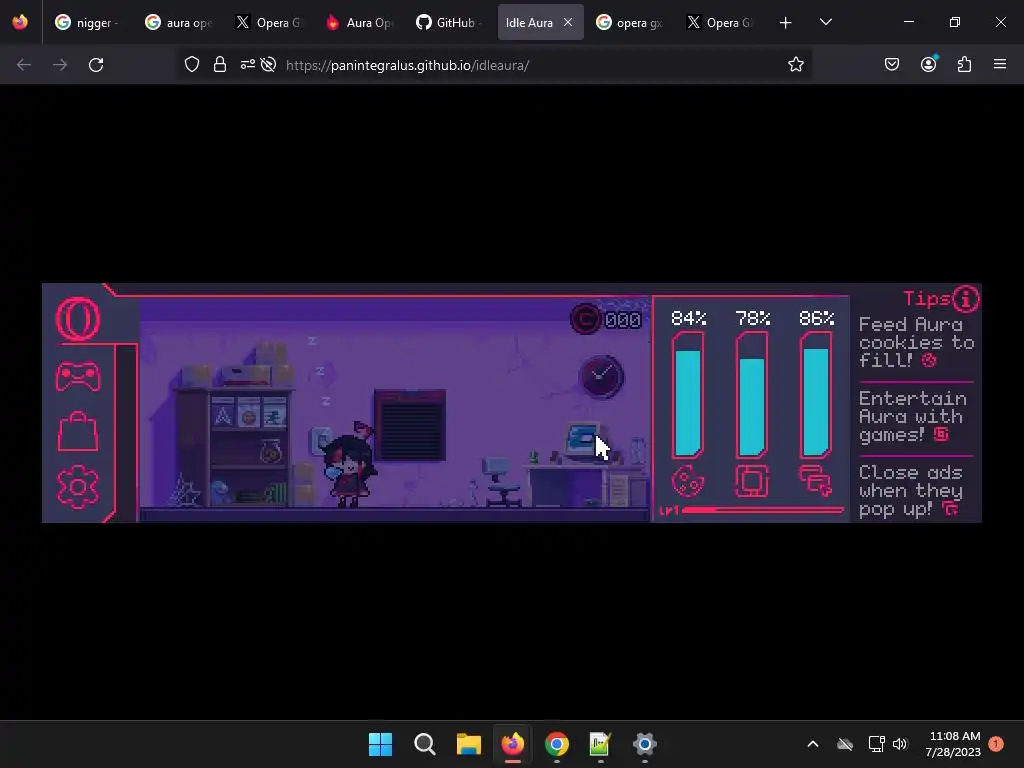Expand the list all tabs dropdown
Viewport: 1024px width, 768px height.
click(825, 22)
